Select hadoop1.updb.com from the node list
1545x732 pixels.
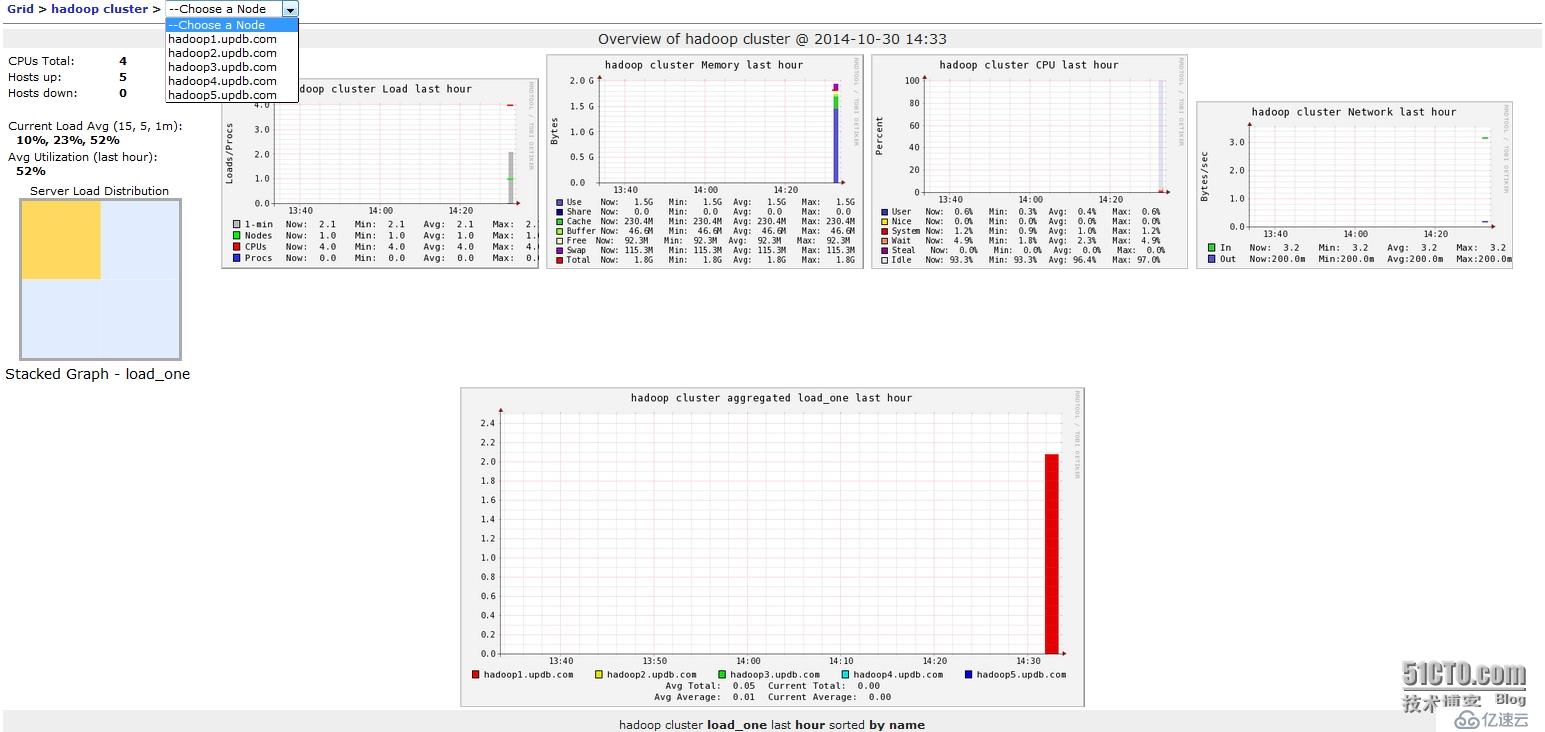point(232,39)
